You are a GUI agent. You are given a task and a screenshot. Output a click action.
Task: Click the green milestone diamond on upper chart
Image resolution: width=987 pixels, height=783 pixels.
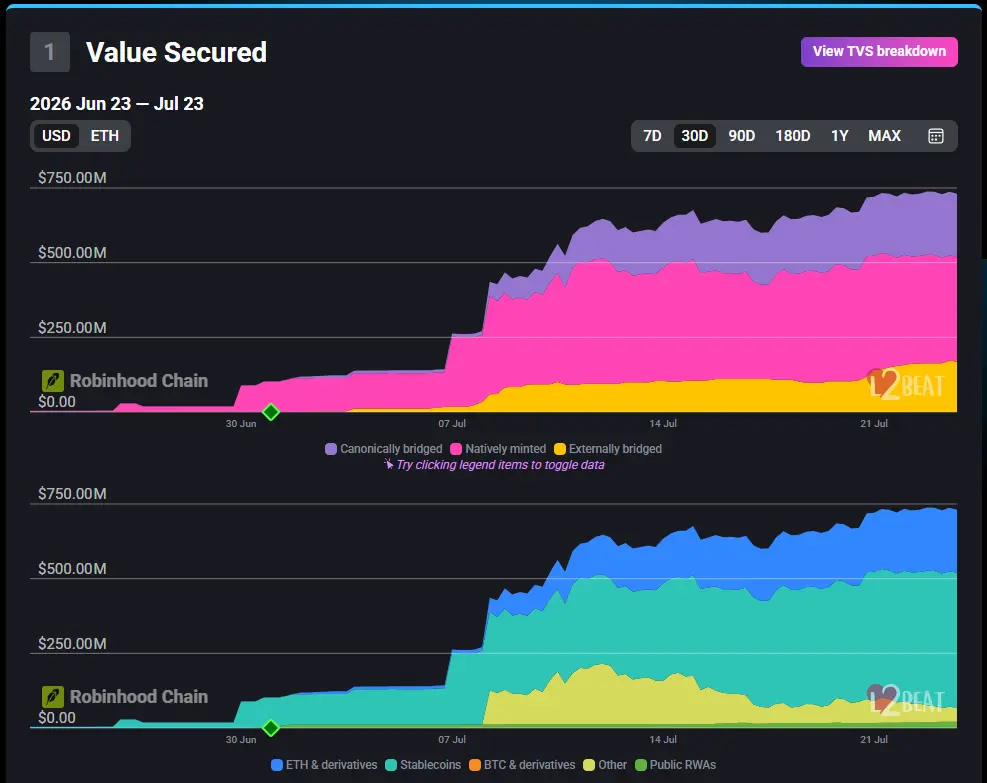[x=271, y=412]
